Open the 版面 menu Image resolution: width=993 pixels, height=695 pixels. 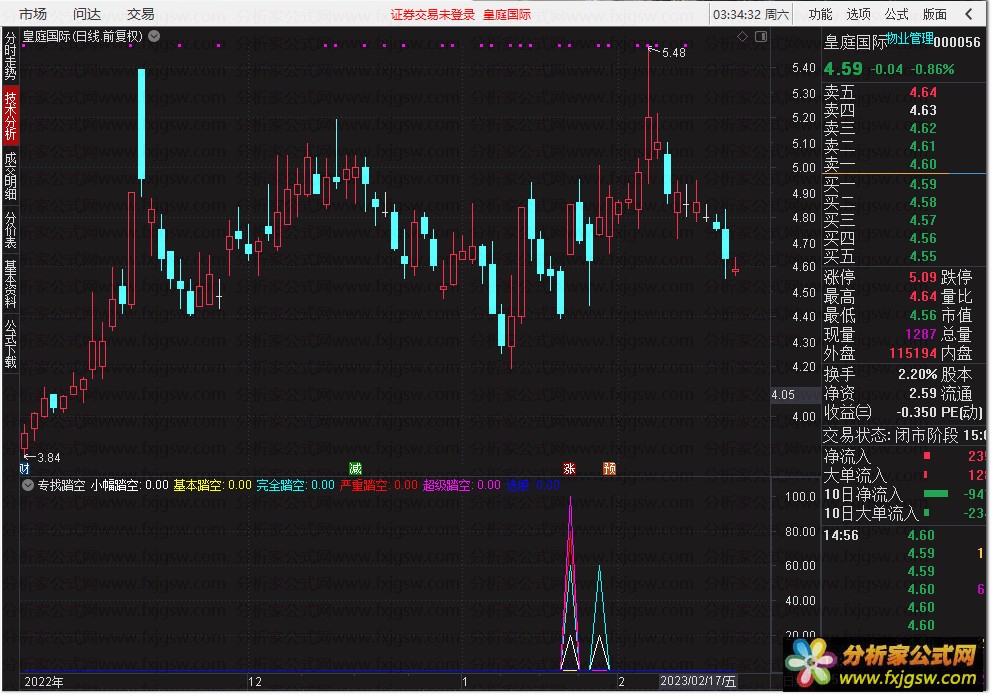pyautogui.click(x=934, y=14)
